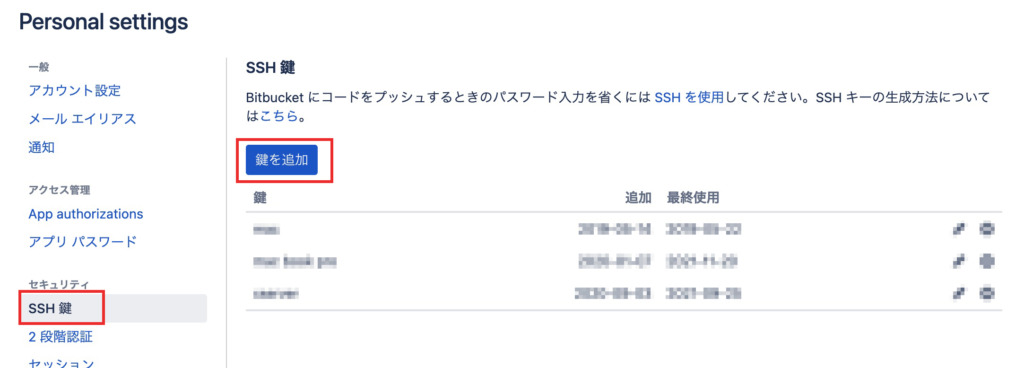Delete the second SSH key in the list

tap(987, 261)
